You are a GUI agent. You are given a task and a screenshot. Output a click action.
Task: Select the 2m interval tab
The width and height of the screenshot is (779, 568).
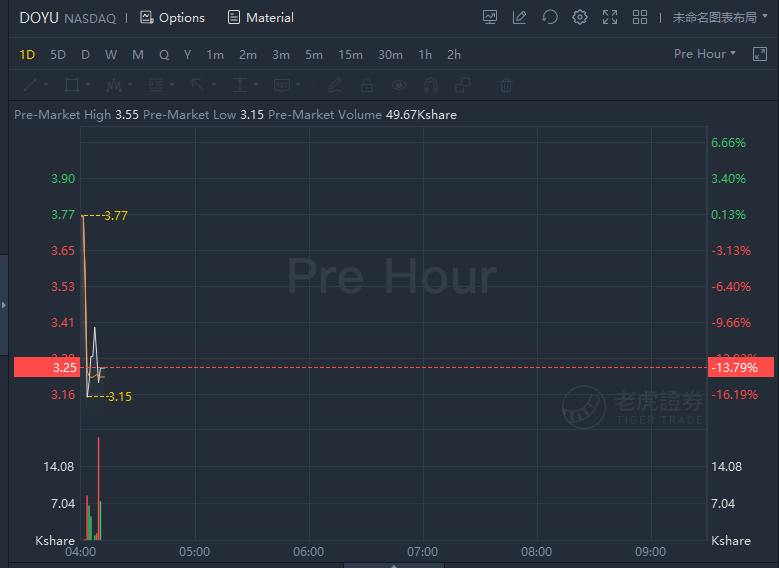point(247,55)
